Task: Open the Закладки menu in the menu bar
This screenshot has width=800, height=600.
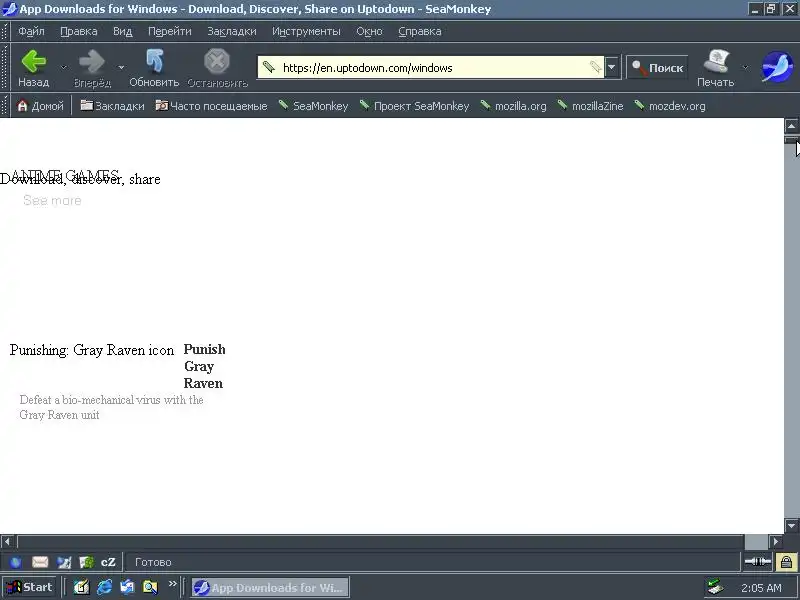Action: coord(232,32)
